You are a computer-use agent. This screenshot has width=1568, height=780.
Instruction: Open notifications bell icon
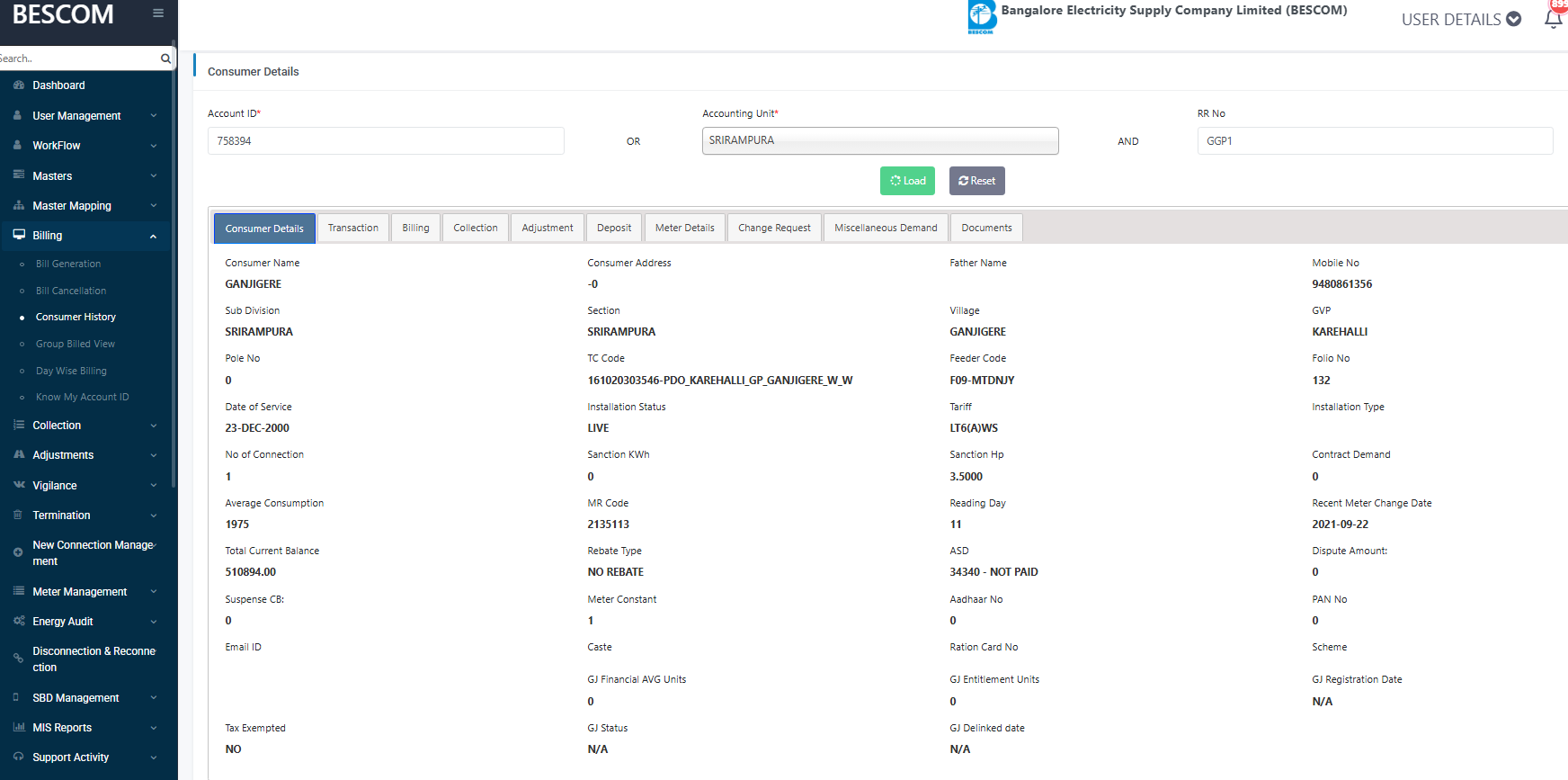(x=1553, y=19)
